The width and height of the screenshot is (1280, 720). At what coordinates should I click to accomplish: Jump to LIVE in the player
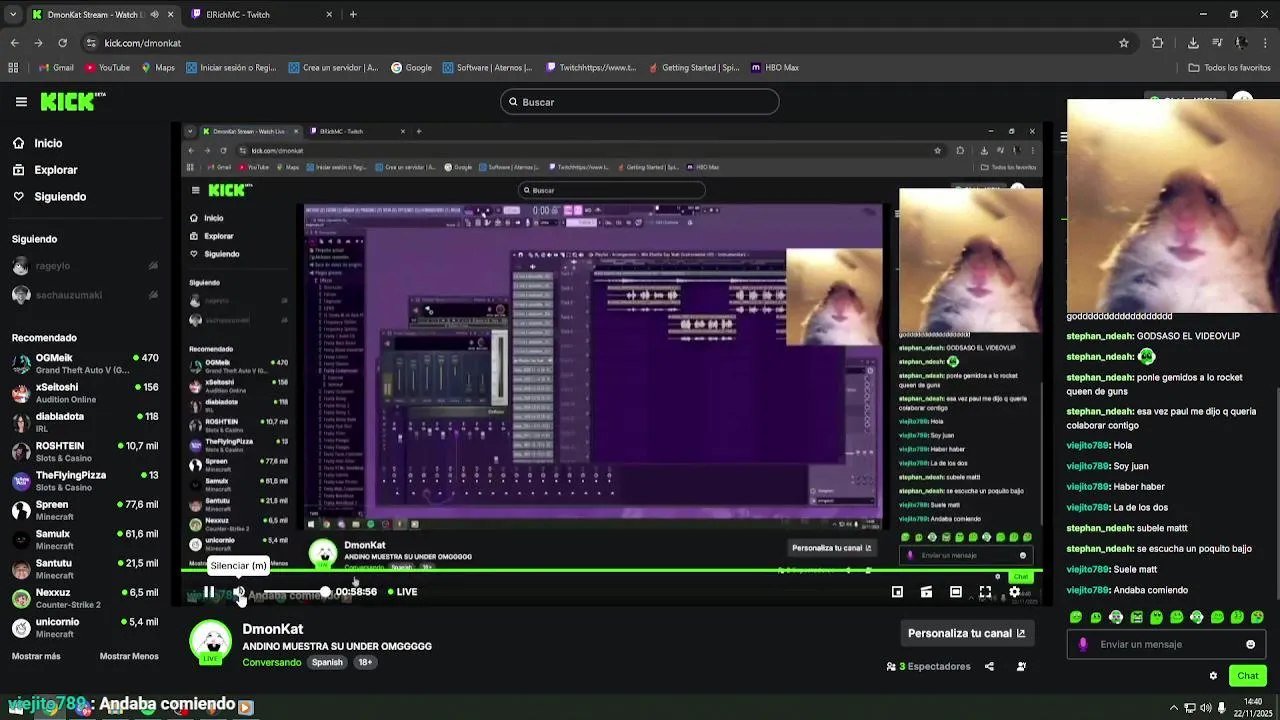pos(402,592)
